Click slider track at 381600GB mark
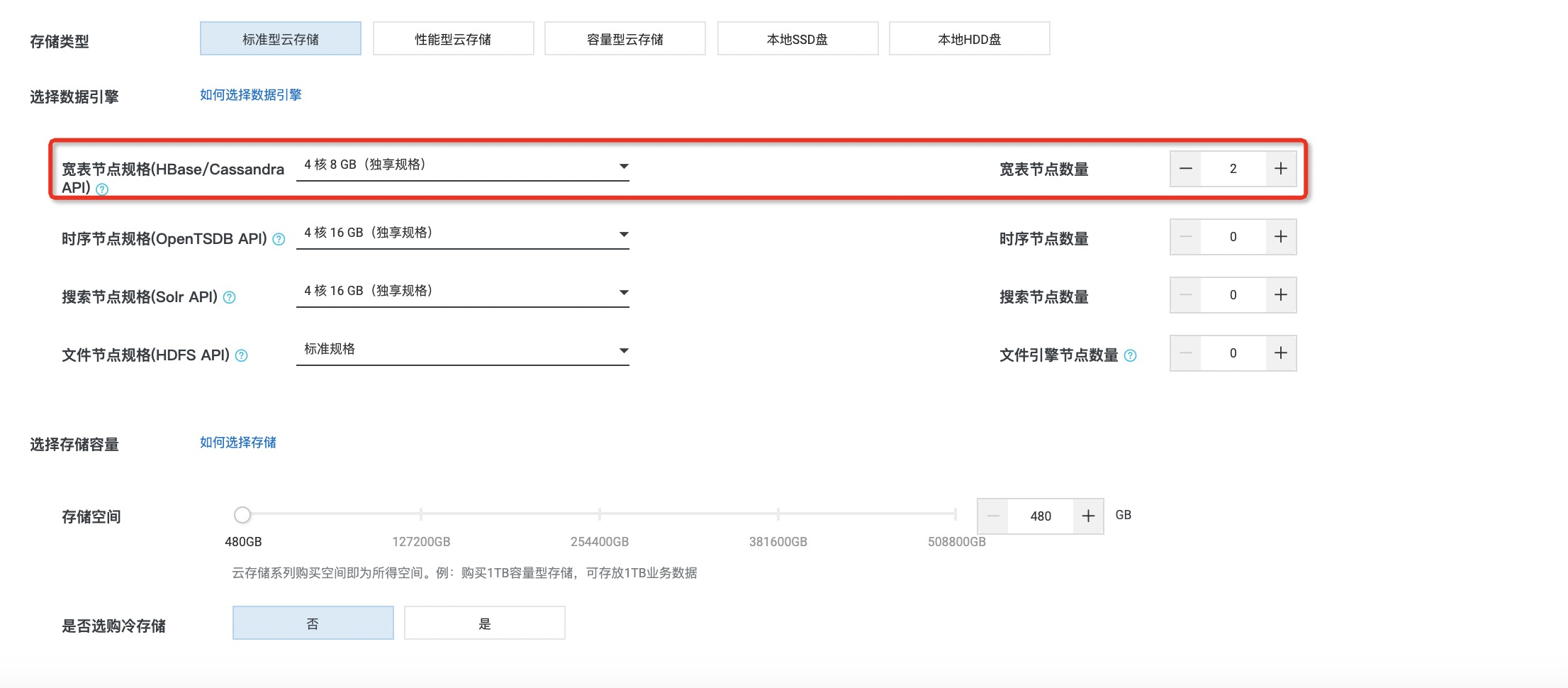This screenshot has height=688, width=1568. coord(778,514)
